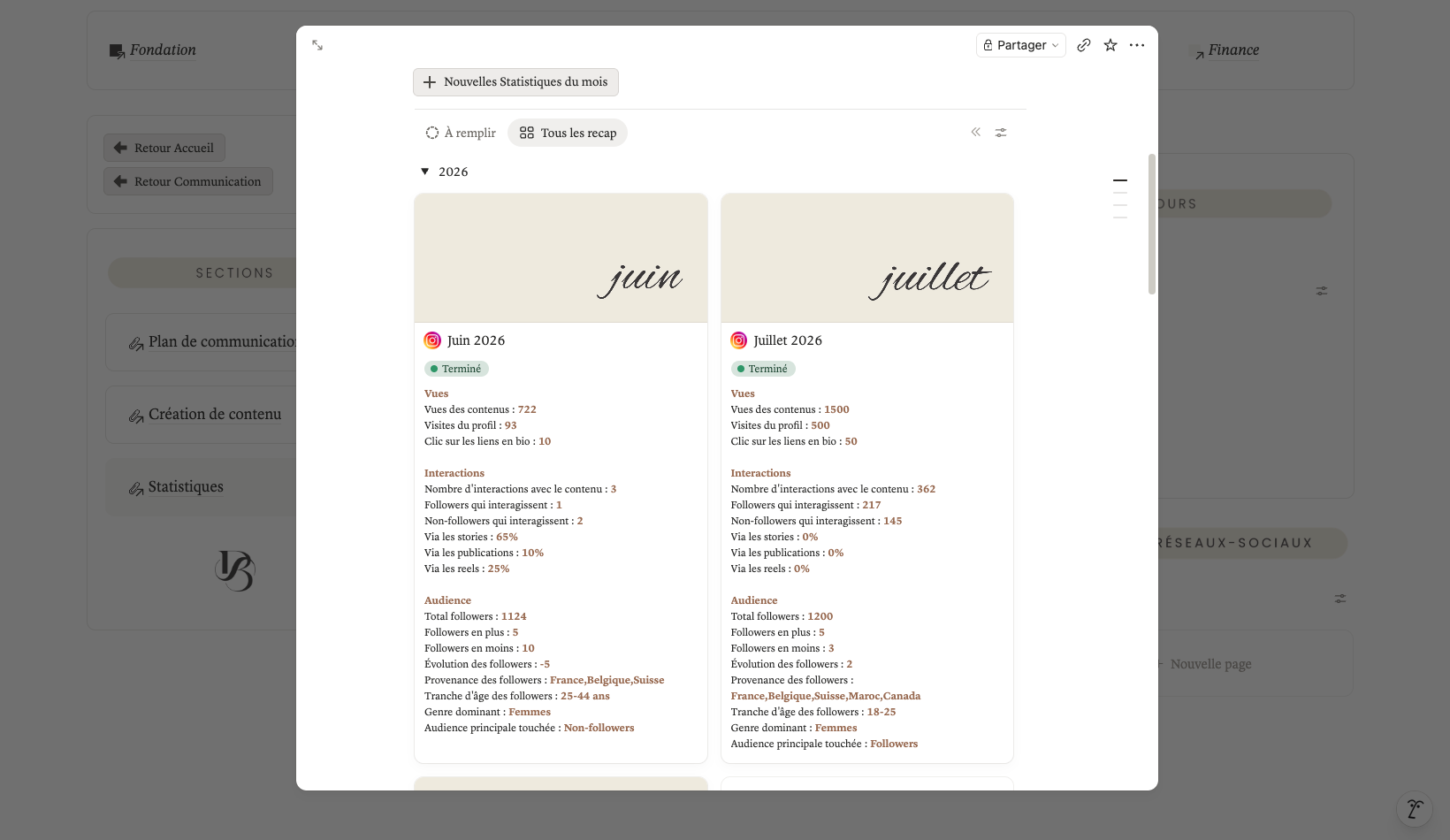Click Juillet Tranche d'âge value 18-25
The width and height of the screenshot is (1450, 840).
881,712
